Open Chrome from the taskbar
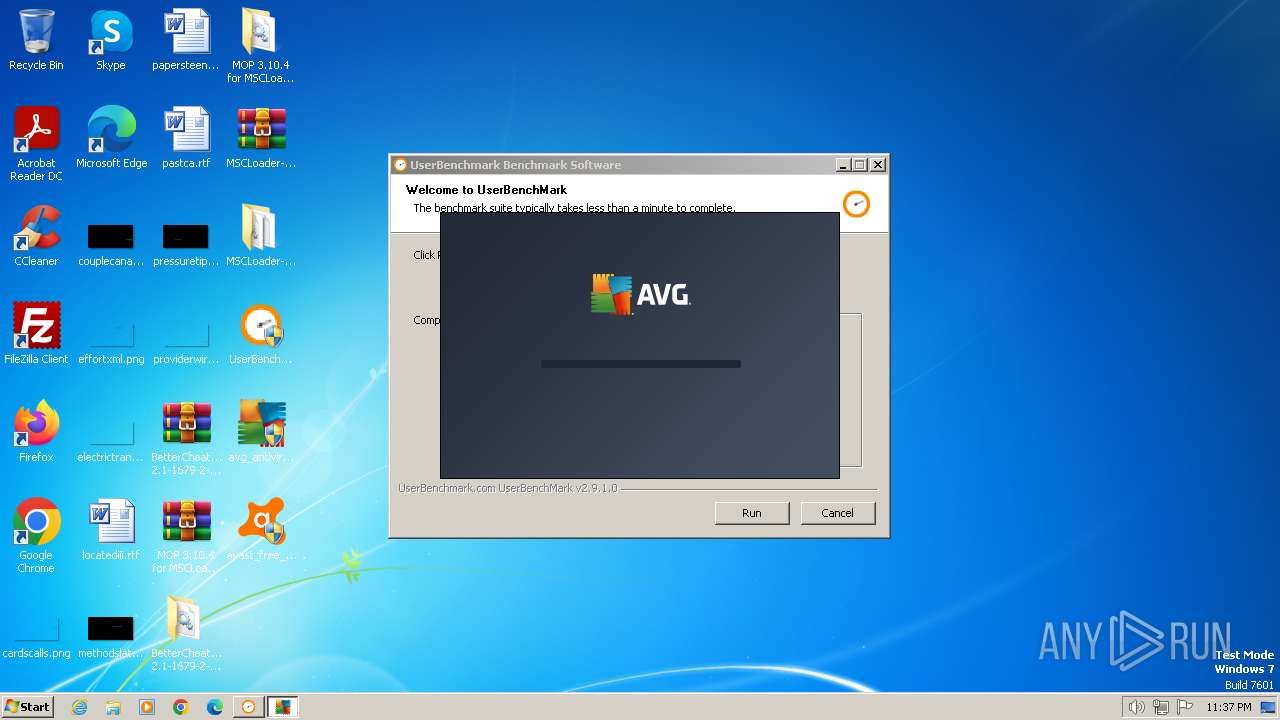 point(181,707)
